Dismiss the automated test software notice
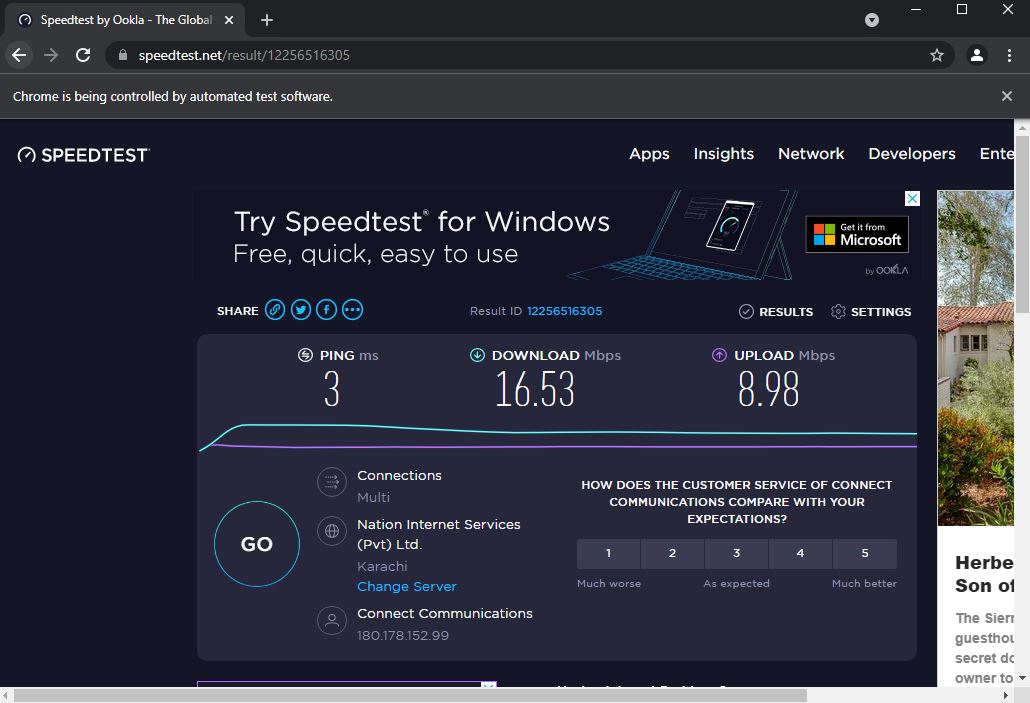This screenshot has width=1030, height=703. point(1006,96)
